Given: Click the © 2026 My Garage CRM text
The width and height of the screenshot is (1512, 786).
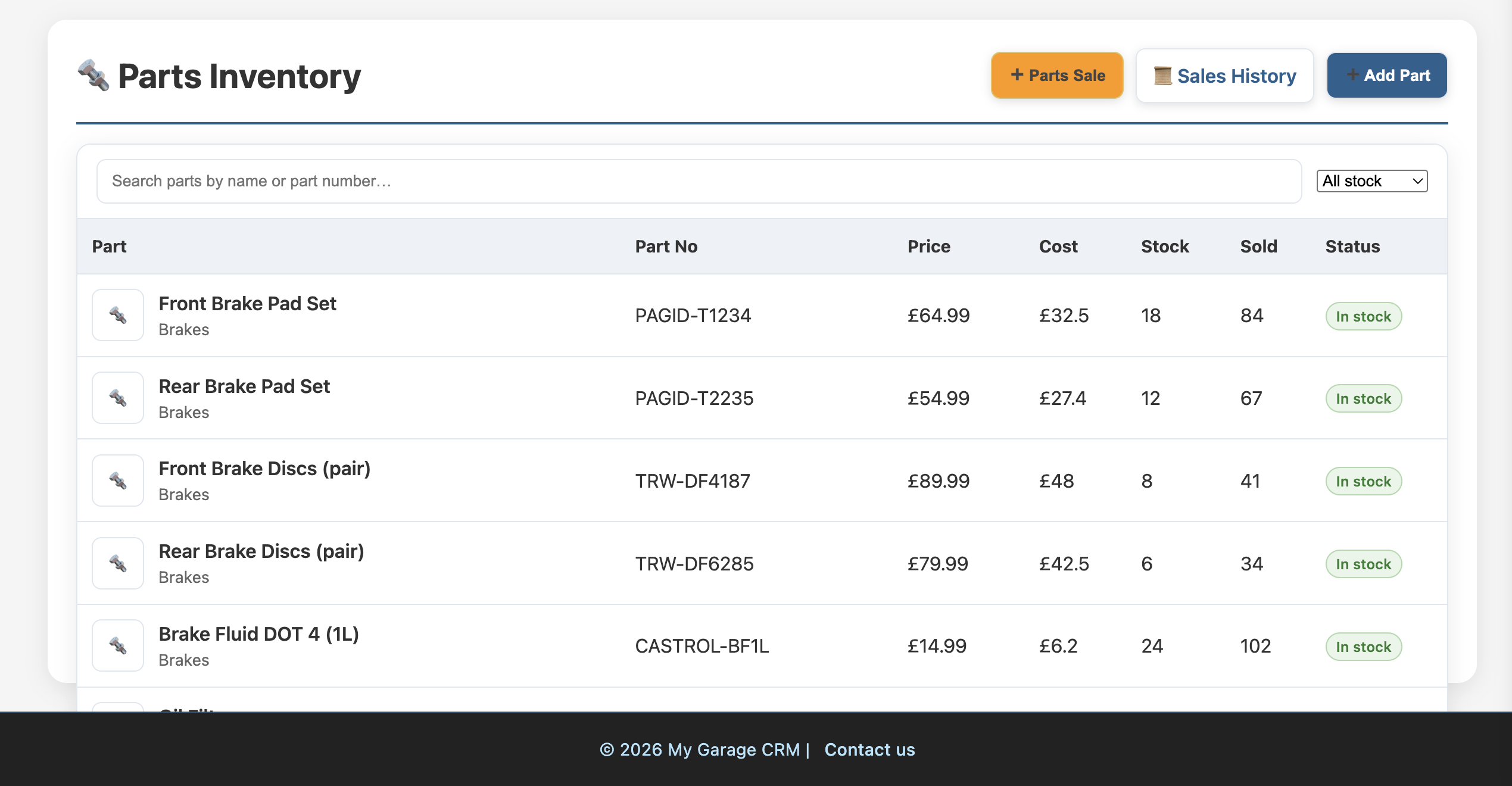Looking at the screenshot, I should tap(699, 750).
